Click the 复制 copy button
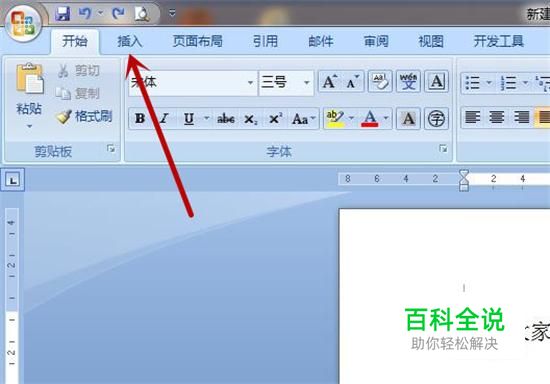Screen dimensions: 550x384 78,93
